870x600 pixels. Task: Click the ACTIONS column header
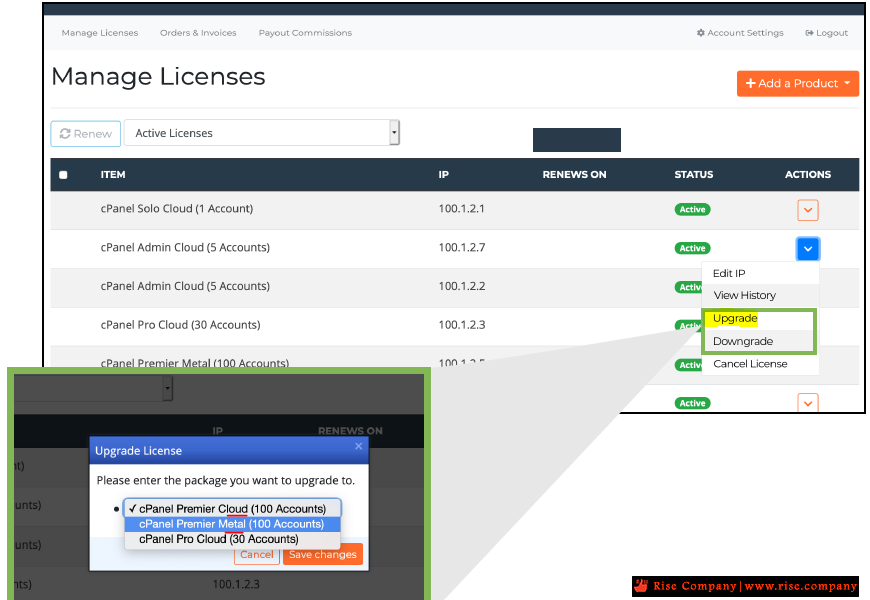[x=808, y=174]
